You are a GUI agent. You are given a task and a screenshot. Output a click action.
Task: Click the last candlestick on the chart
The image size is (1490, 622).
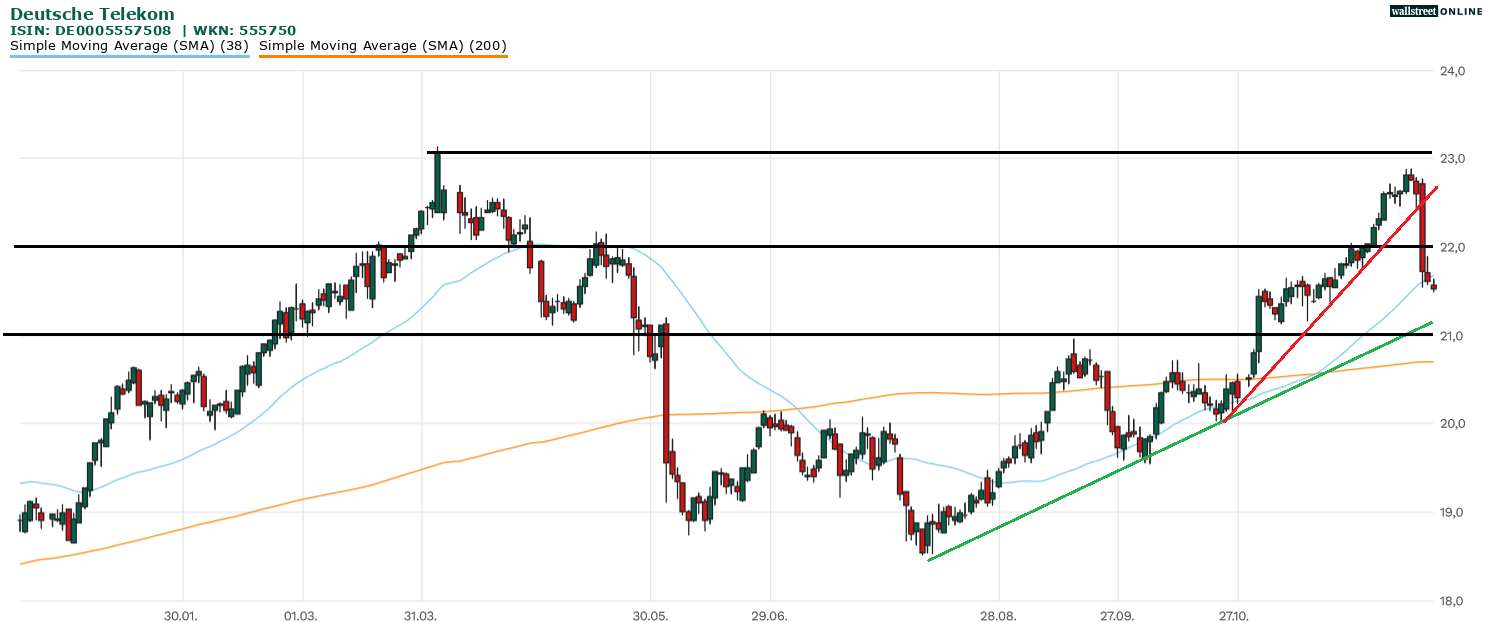pos(1434,287)
